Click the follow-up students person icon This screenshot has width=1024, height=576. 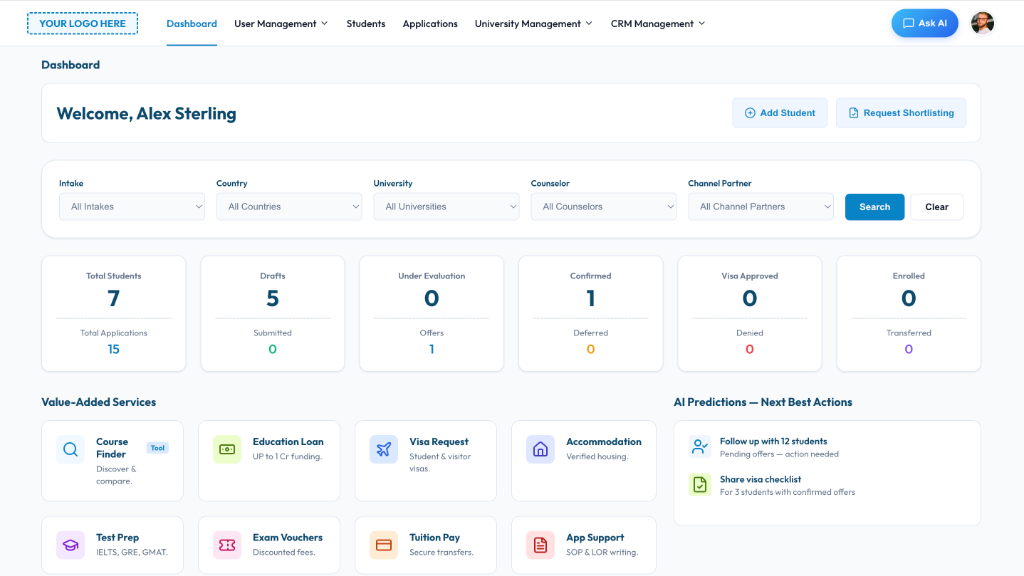coord(699,447)
